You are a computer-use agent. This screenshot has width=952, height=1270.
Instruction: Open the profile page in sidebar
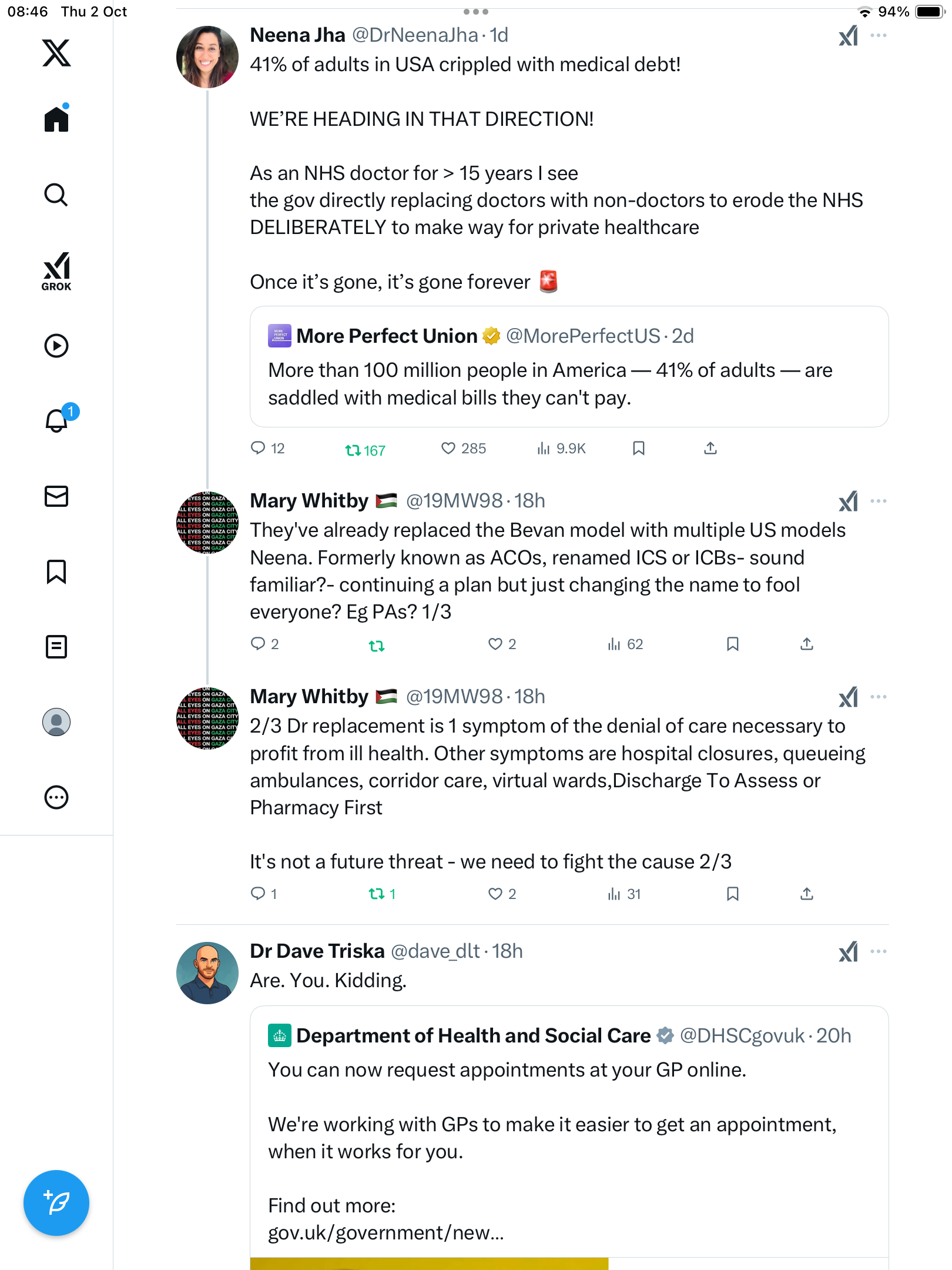[x=56, y=722]
